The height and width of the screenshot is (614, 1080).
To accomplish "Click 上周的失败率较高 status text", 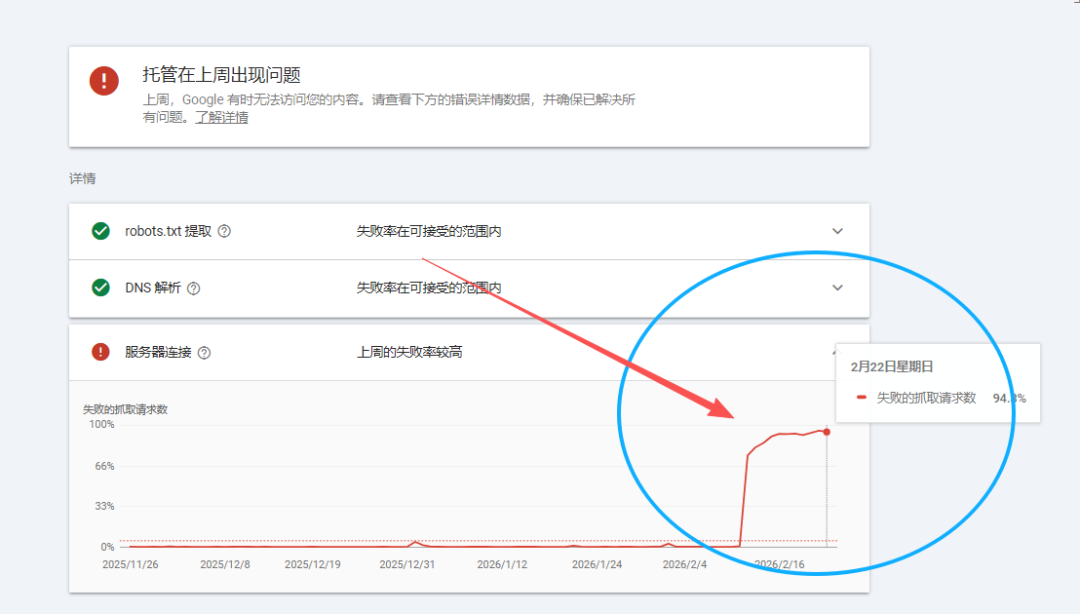I will [409, 352].
